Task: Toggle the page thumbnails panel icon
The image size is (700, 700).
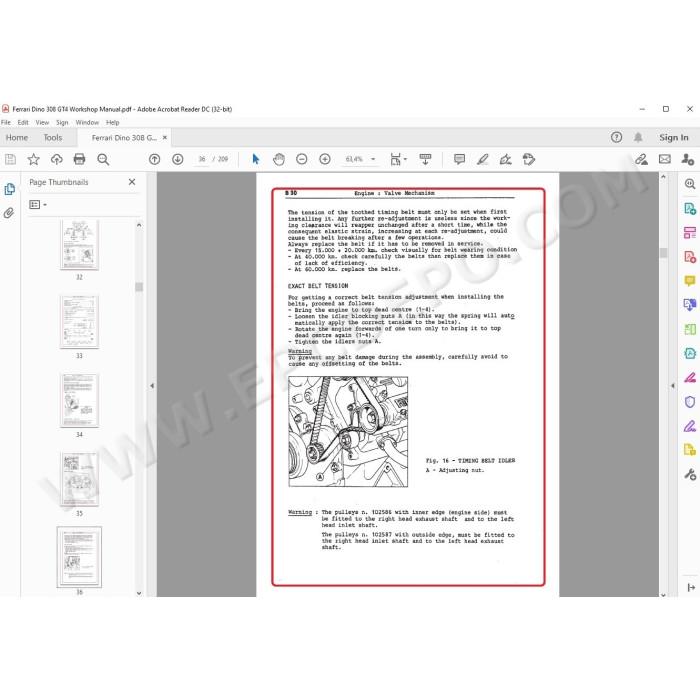Action: pos(9,189)
